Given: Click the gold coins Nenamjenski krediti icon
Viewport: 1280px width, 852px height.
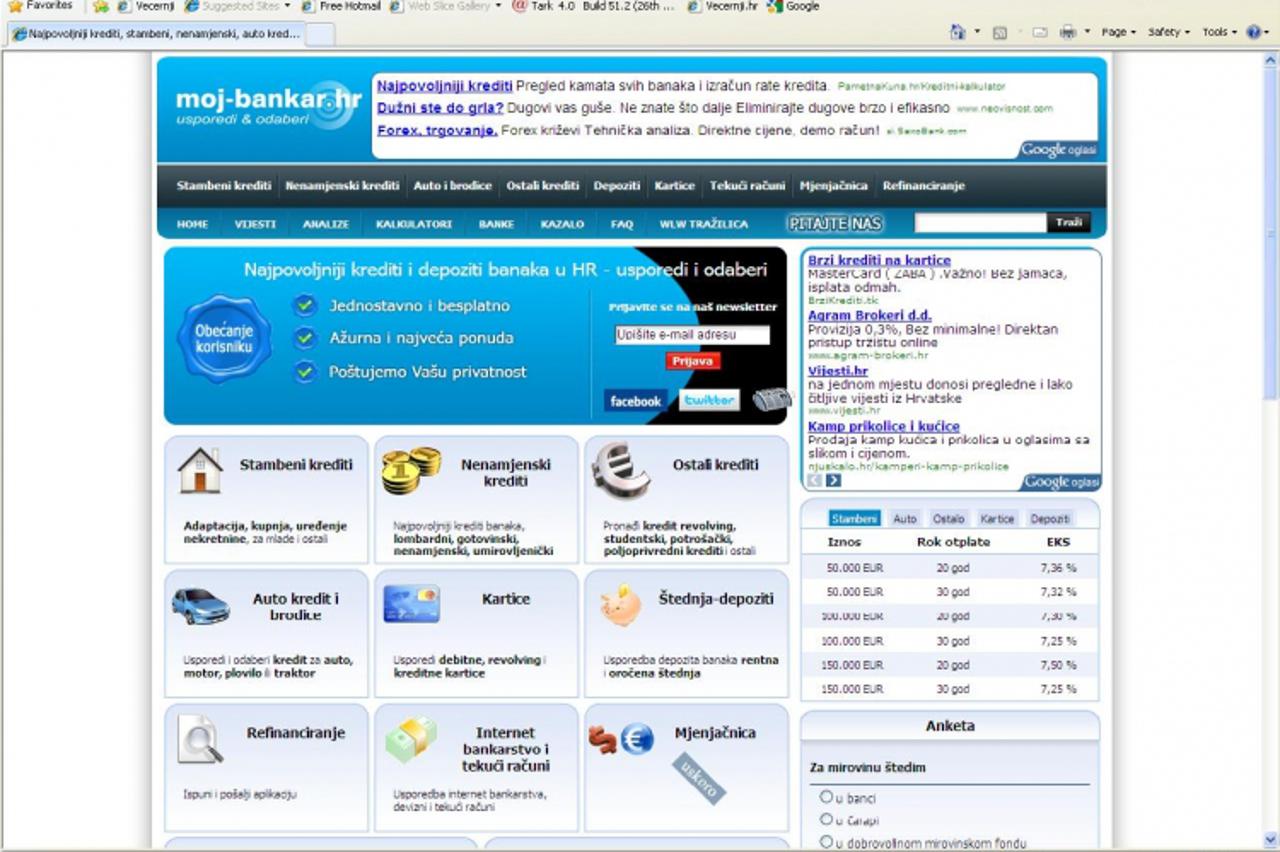Looking at the screenshot, I should [411, 470].
